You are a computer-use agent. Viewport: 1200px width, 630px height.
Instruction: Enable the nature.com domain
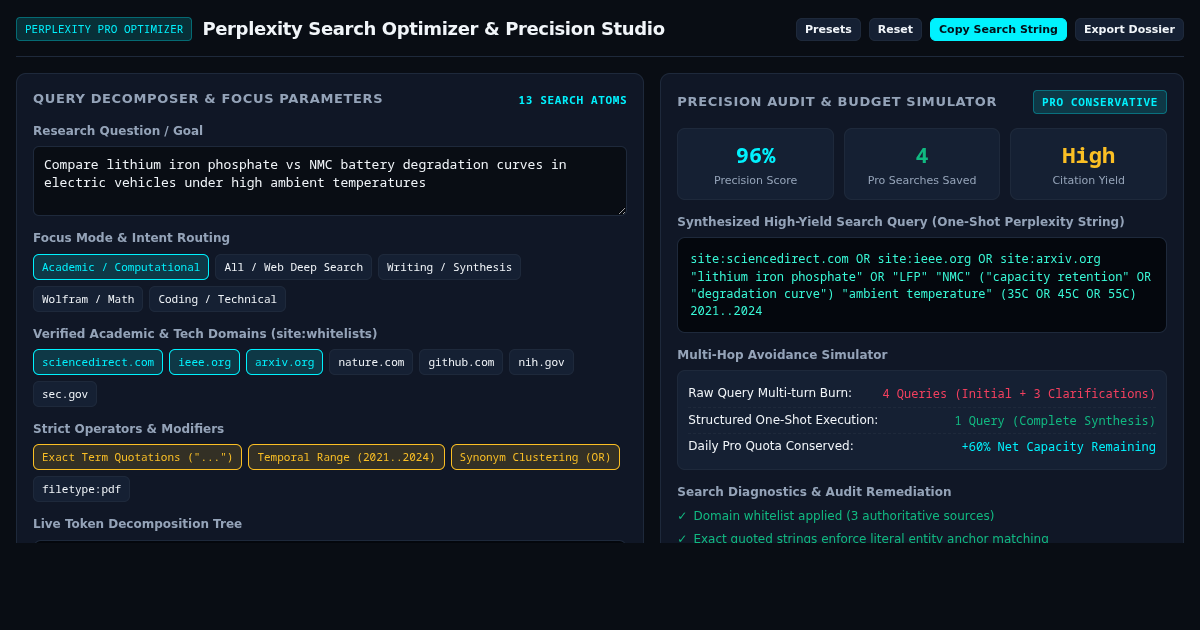371,362
